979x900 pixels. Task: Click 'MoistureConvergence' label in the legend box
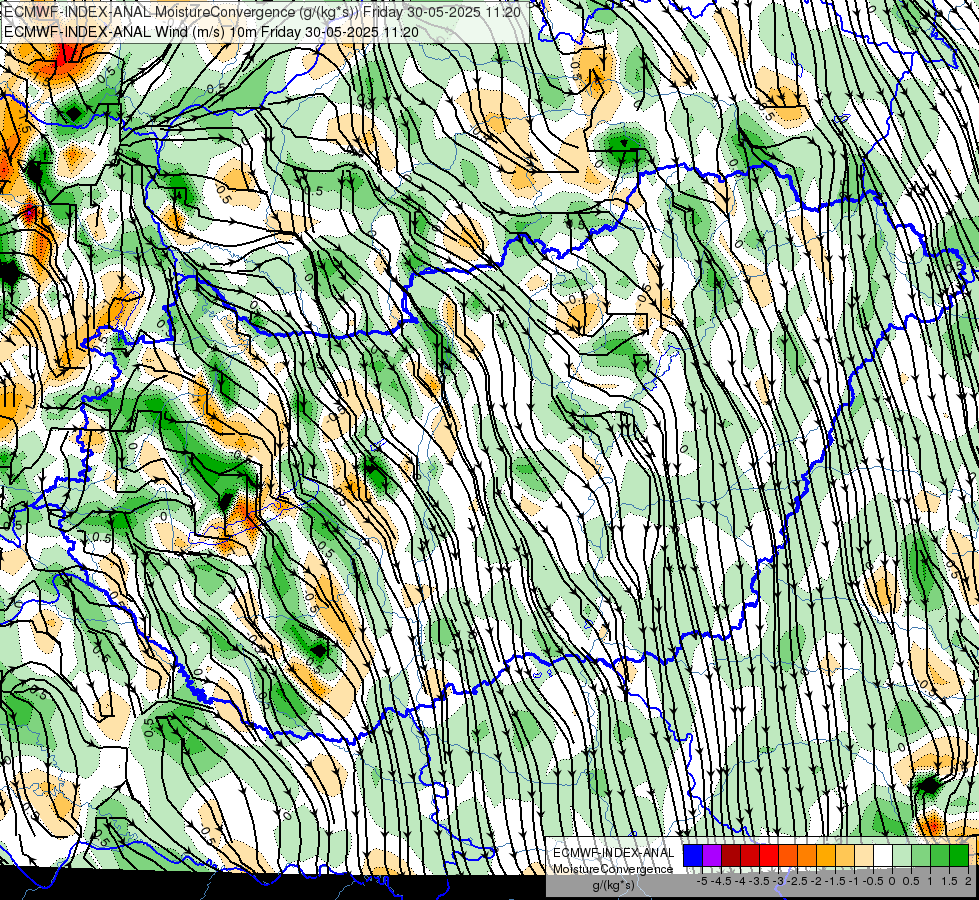coord(613,869)
